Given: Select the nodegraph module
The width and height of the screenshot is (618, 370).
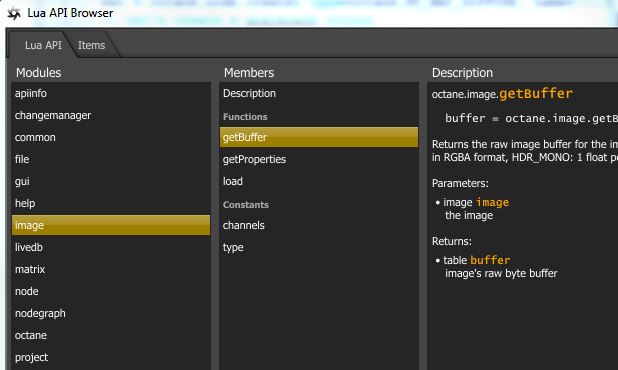Looking at the screenshot, I should 111,314.
